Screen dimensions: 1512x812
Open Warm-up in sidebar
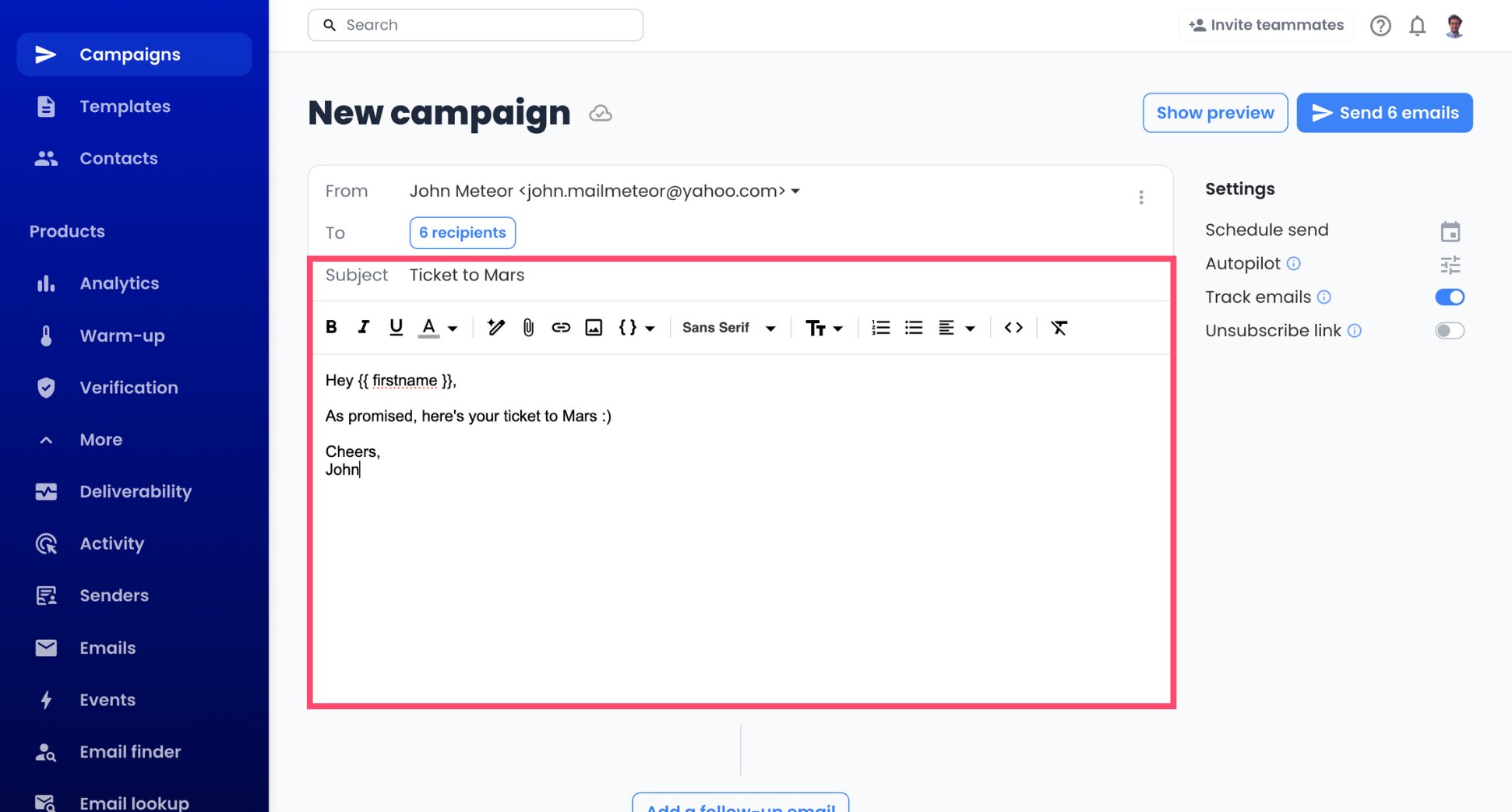pyautogui.click(x=122, y=336)
